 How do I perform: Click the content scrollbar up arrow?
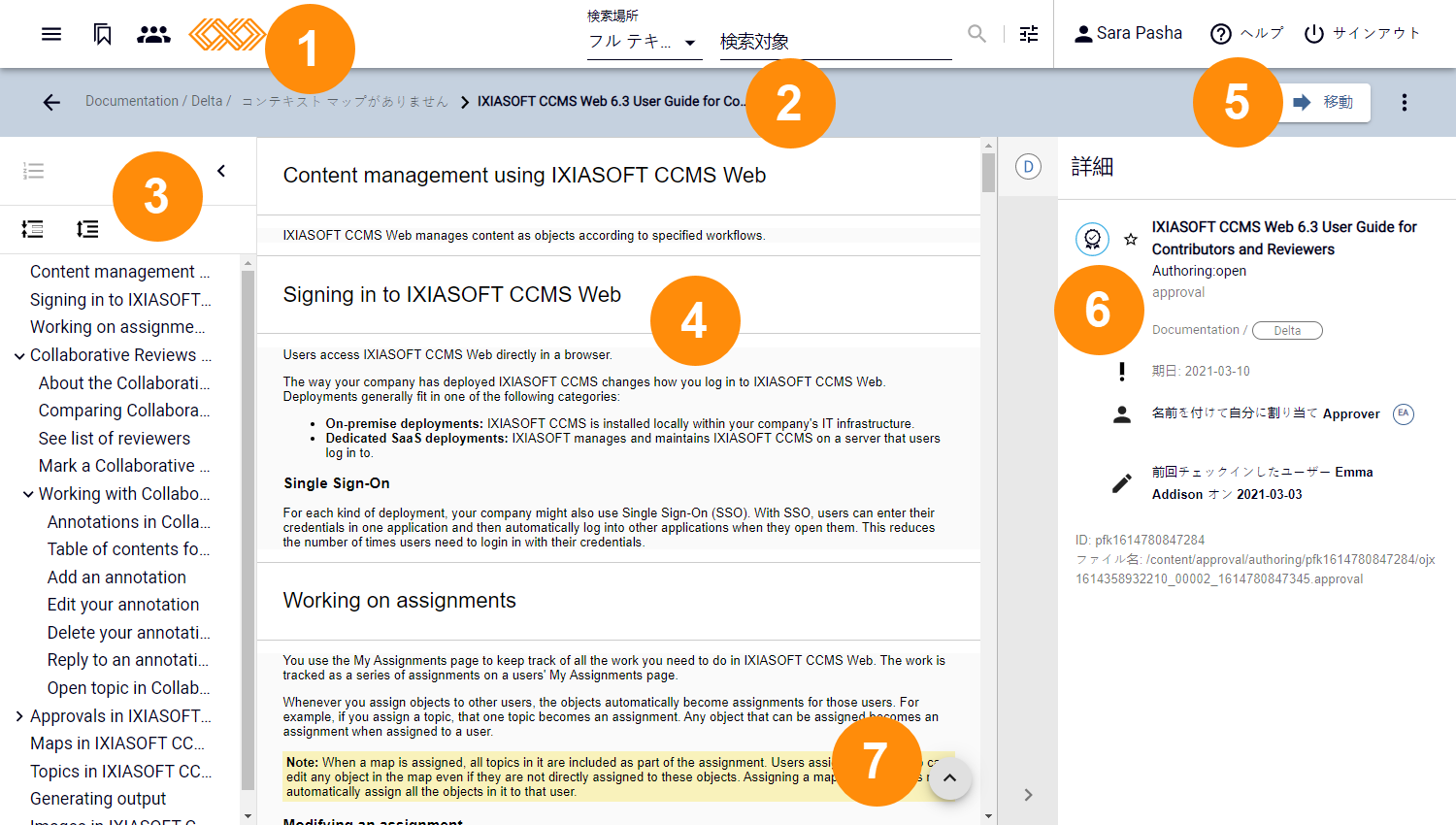pyautogui.click(x=988, y=145)
